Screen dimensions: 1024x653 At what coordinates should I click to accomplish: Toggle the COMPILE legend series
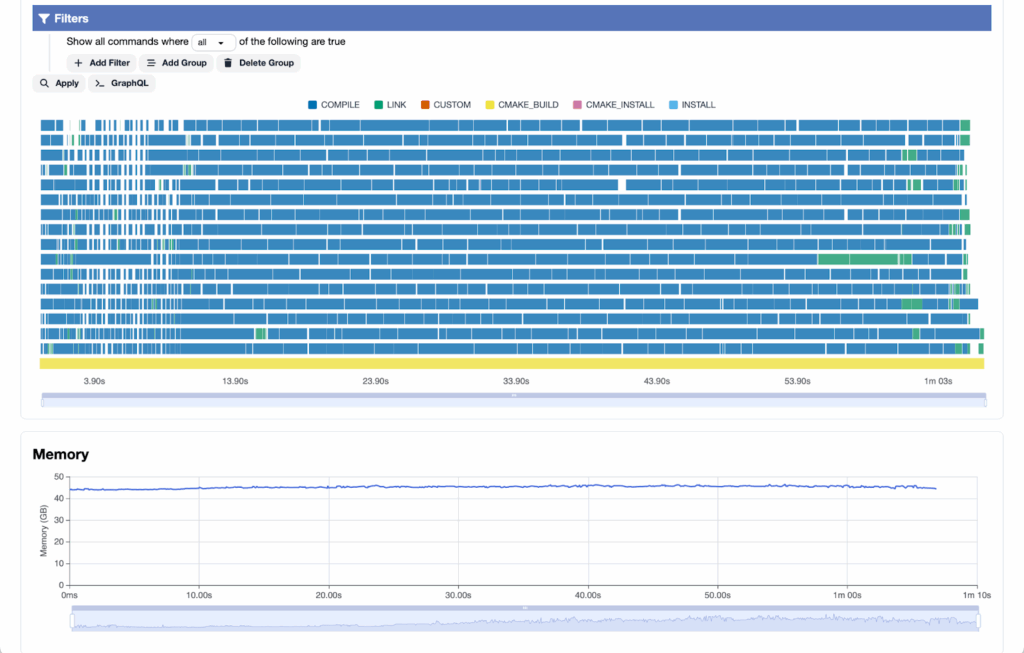[x=333, y=105]
